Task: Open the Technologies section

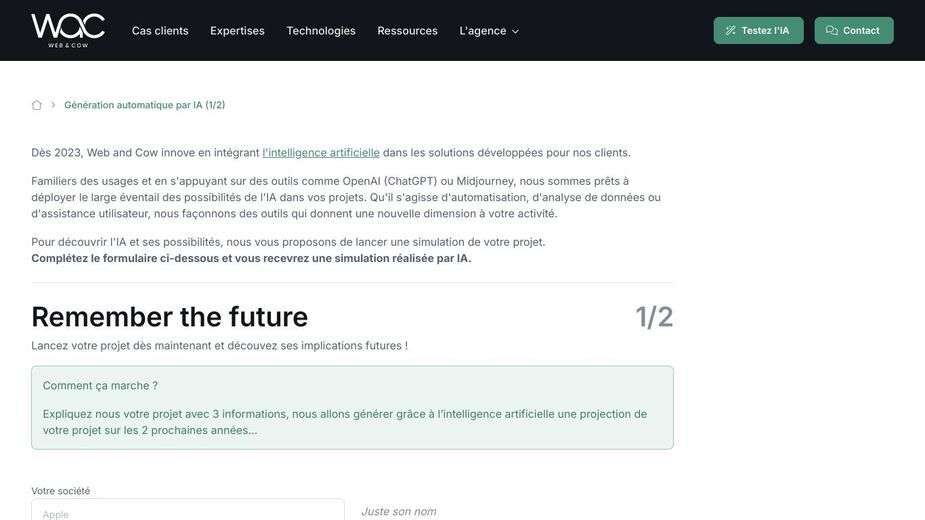Action: pyautogui.click(x=321, y=31)
